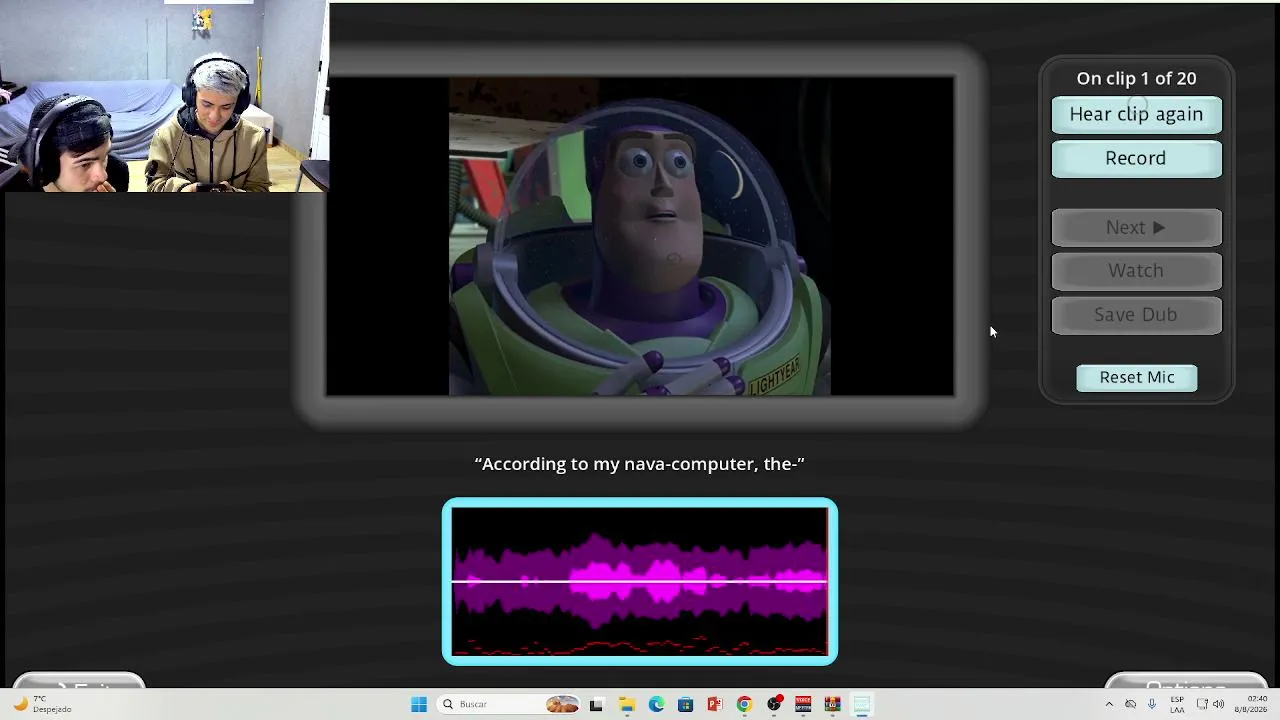
Task: Click the magenta audio waveform display
Action: point(640,581)
